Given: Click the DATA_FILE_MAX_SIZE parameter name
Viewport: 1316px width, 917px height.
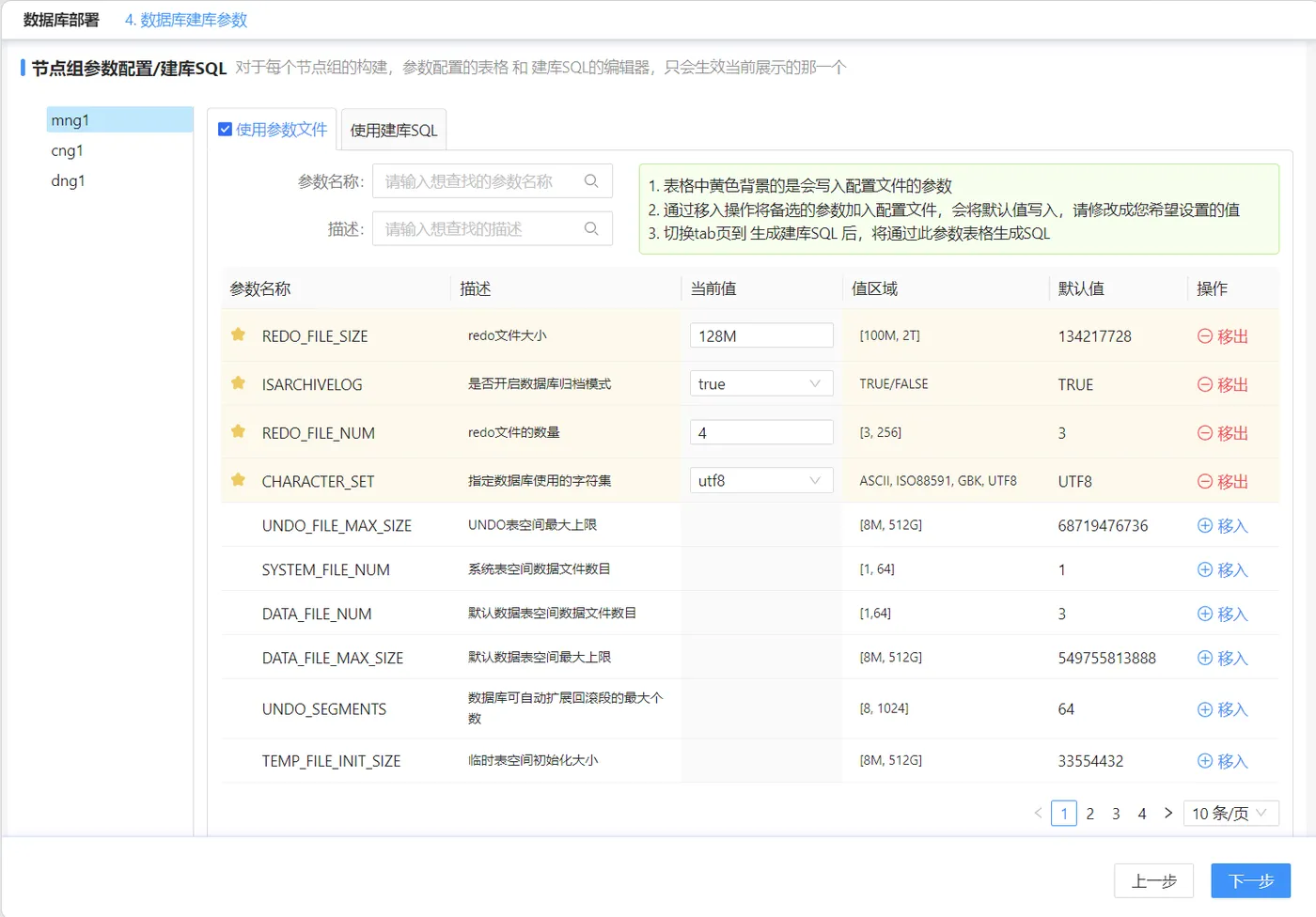Looking at the screenshot, I should coord(332,659).
